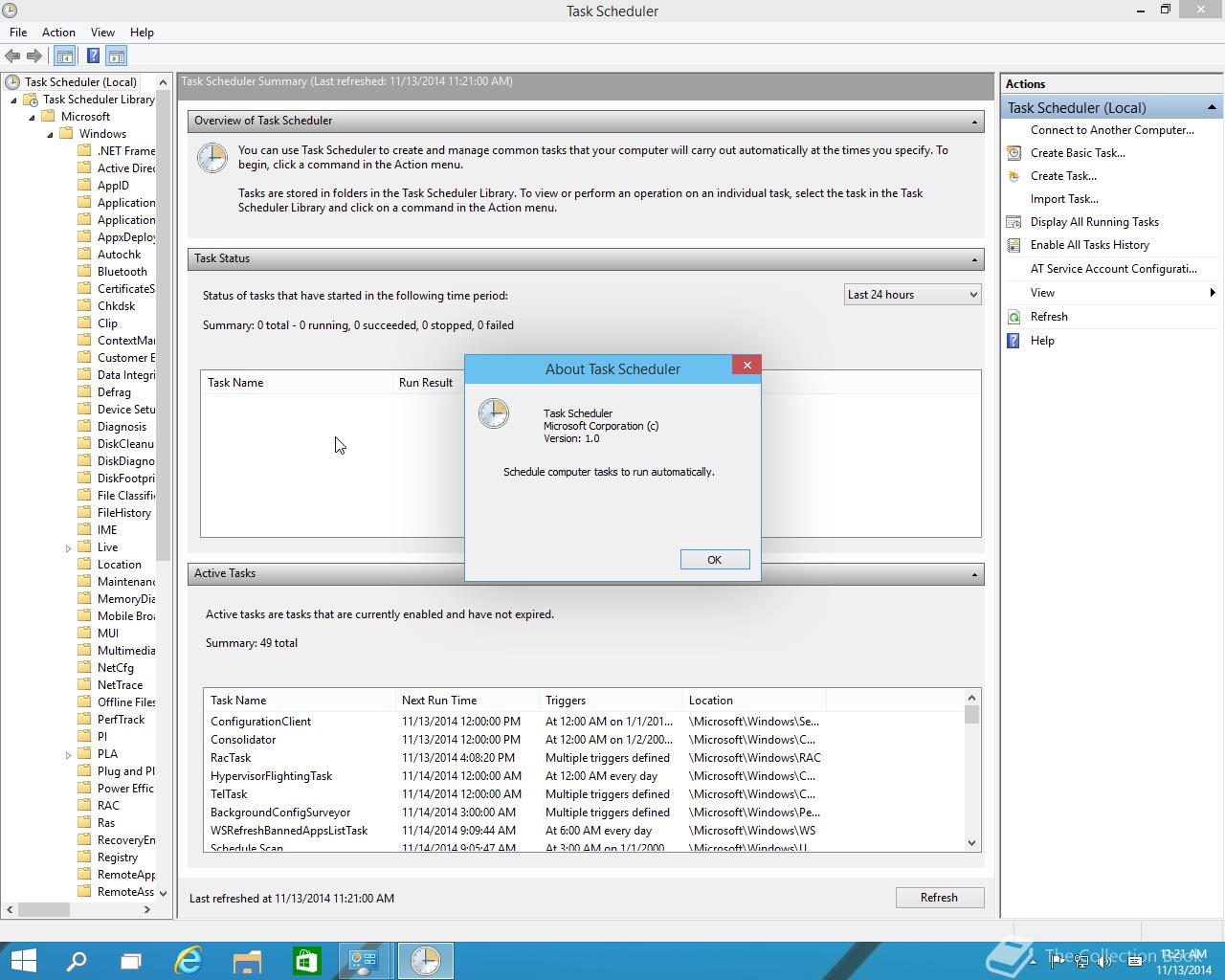
Task: Open Search from the taskbar
Action: tap(76, 961)
